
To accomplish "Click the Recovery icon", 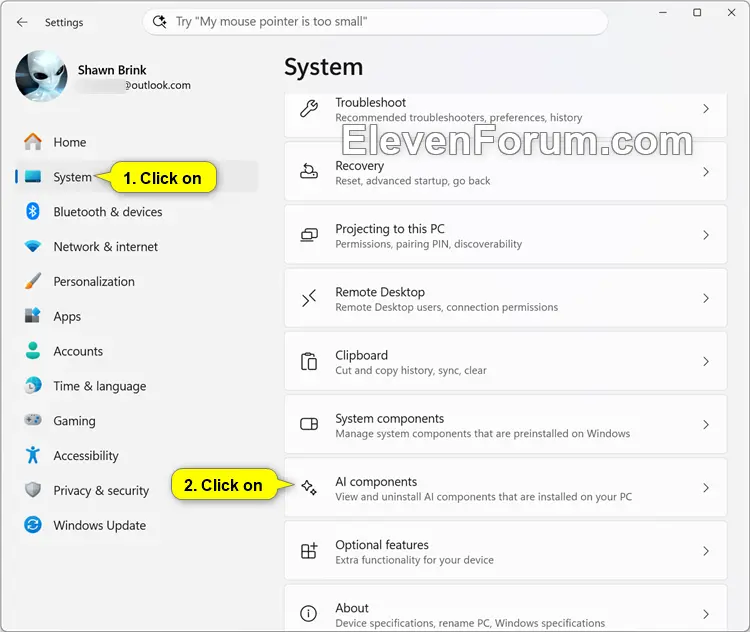I will click(309, 172).
